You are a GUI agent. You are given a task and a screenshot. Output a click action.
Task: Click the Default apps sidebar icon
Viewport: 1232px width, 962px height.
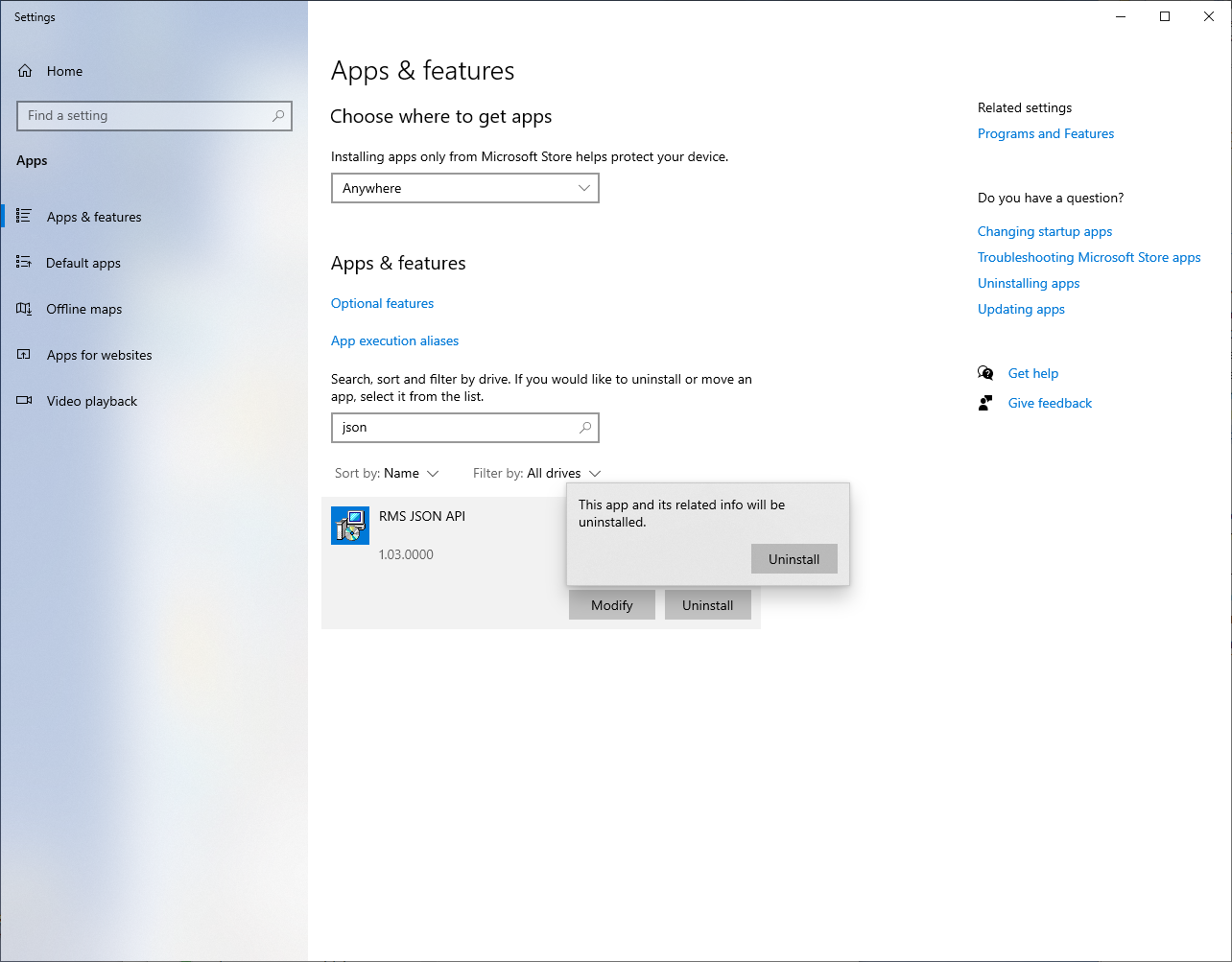(25, 263)
